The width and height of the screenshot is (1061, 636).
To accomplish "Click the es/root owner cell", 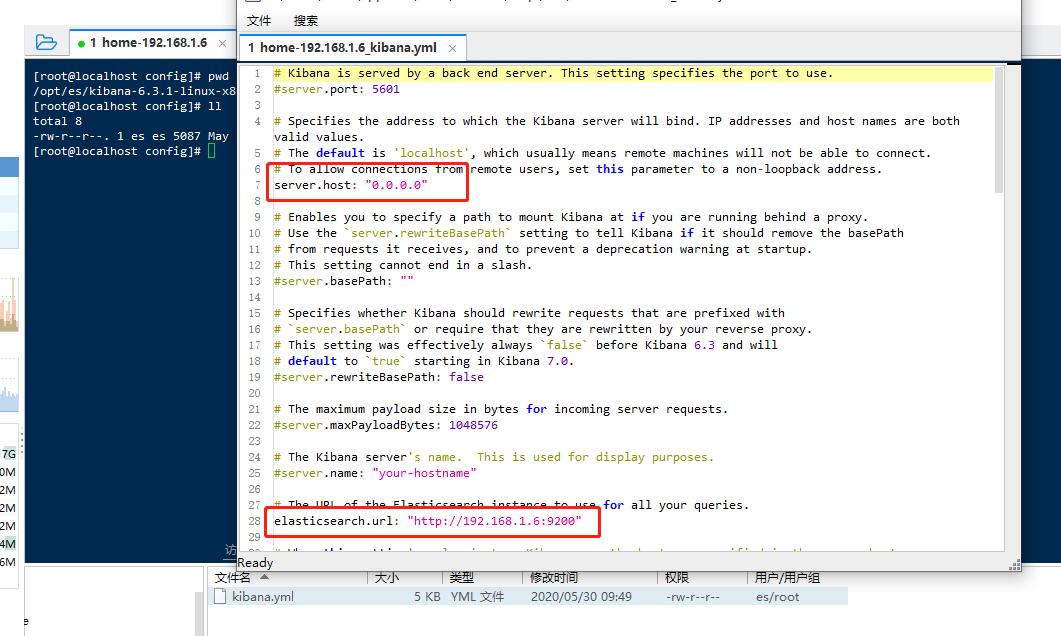I will [x=777, y=597].
